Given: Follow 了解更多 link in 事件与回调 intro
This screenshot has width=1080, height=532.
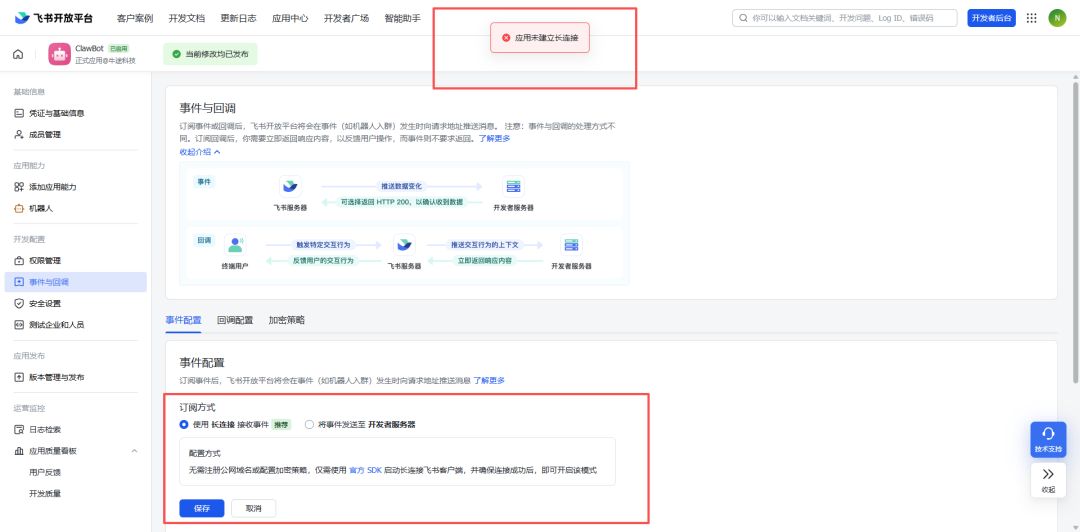Looking at the screenshot, I should [x=495, y=139].
